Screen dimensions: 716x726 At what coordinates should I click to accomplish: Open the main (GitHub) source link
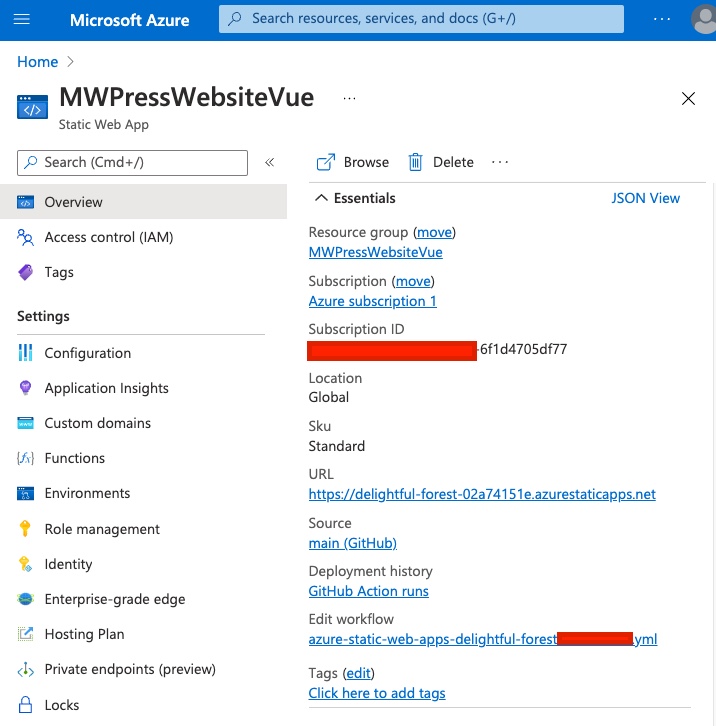(x=353, y=543)
